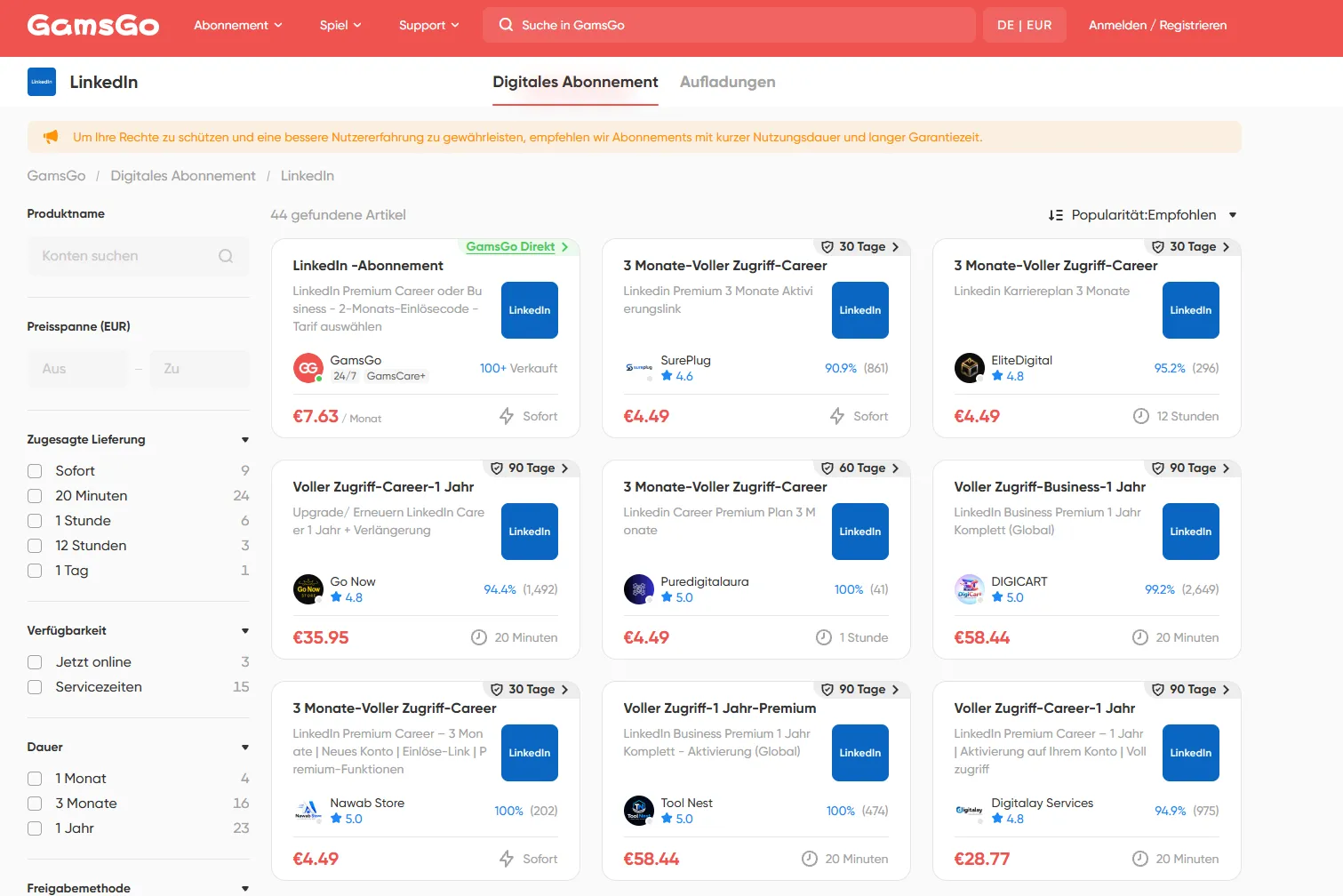Expand the Support dropdown menu
Viewport: 1343px width, 896px height.
(429, 25)
